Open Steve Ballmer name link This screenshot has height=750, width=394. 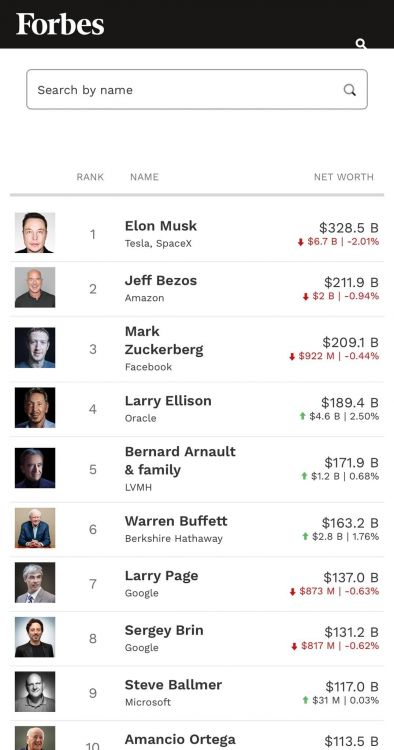click(x=173, y=685)
